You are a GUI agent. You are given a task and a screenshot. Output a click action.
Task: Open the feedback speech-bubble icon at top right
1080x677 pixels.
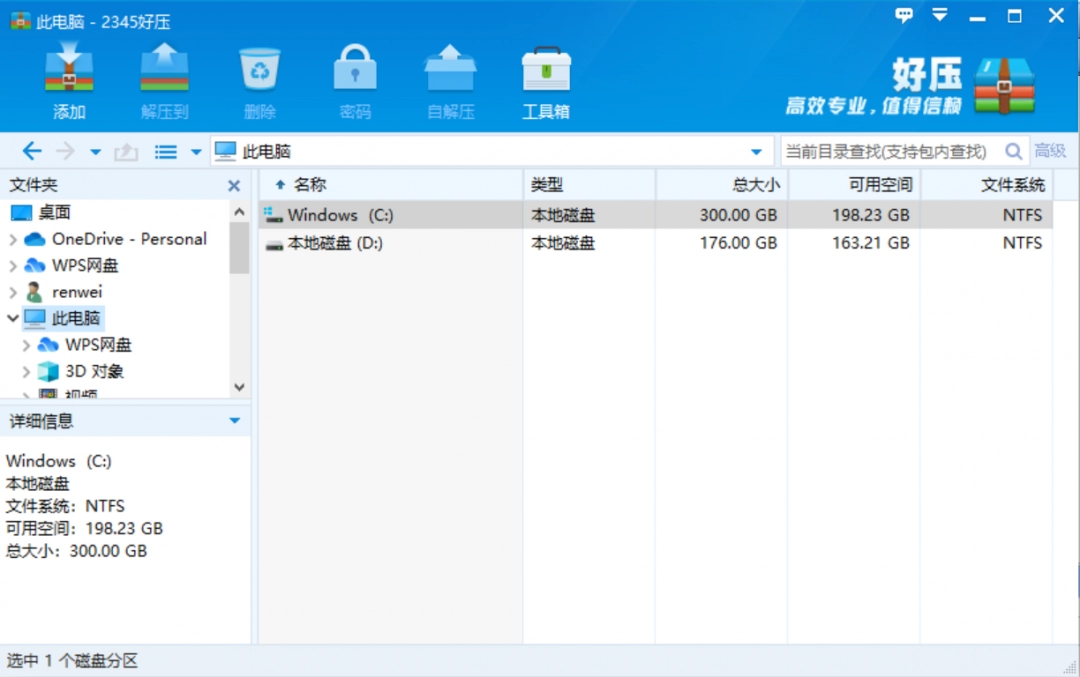pos(903,15)
